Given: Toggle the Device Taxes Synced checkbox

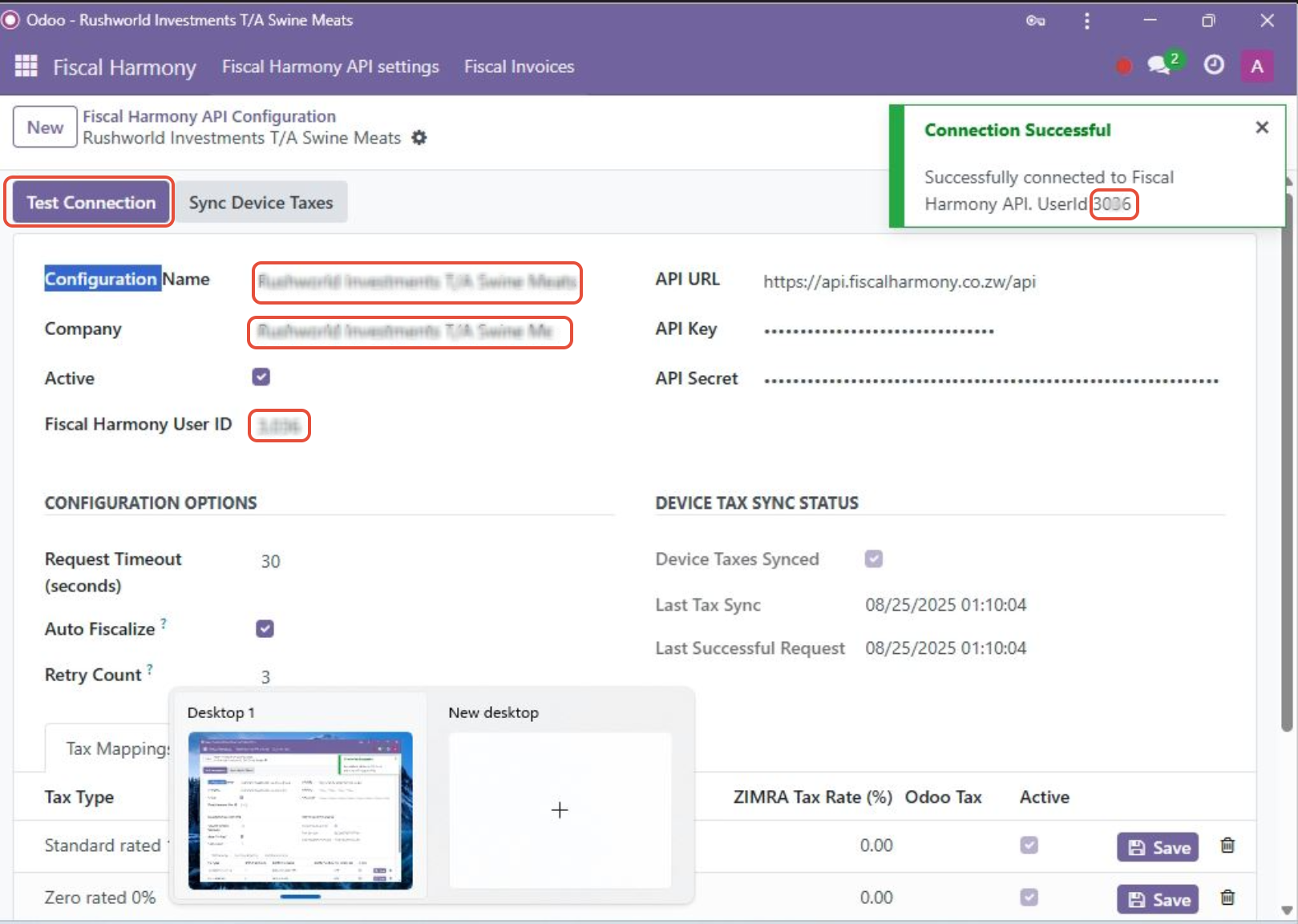Looking at the screenshot, I should tap(874, 559).
